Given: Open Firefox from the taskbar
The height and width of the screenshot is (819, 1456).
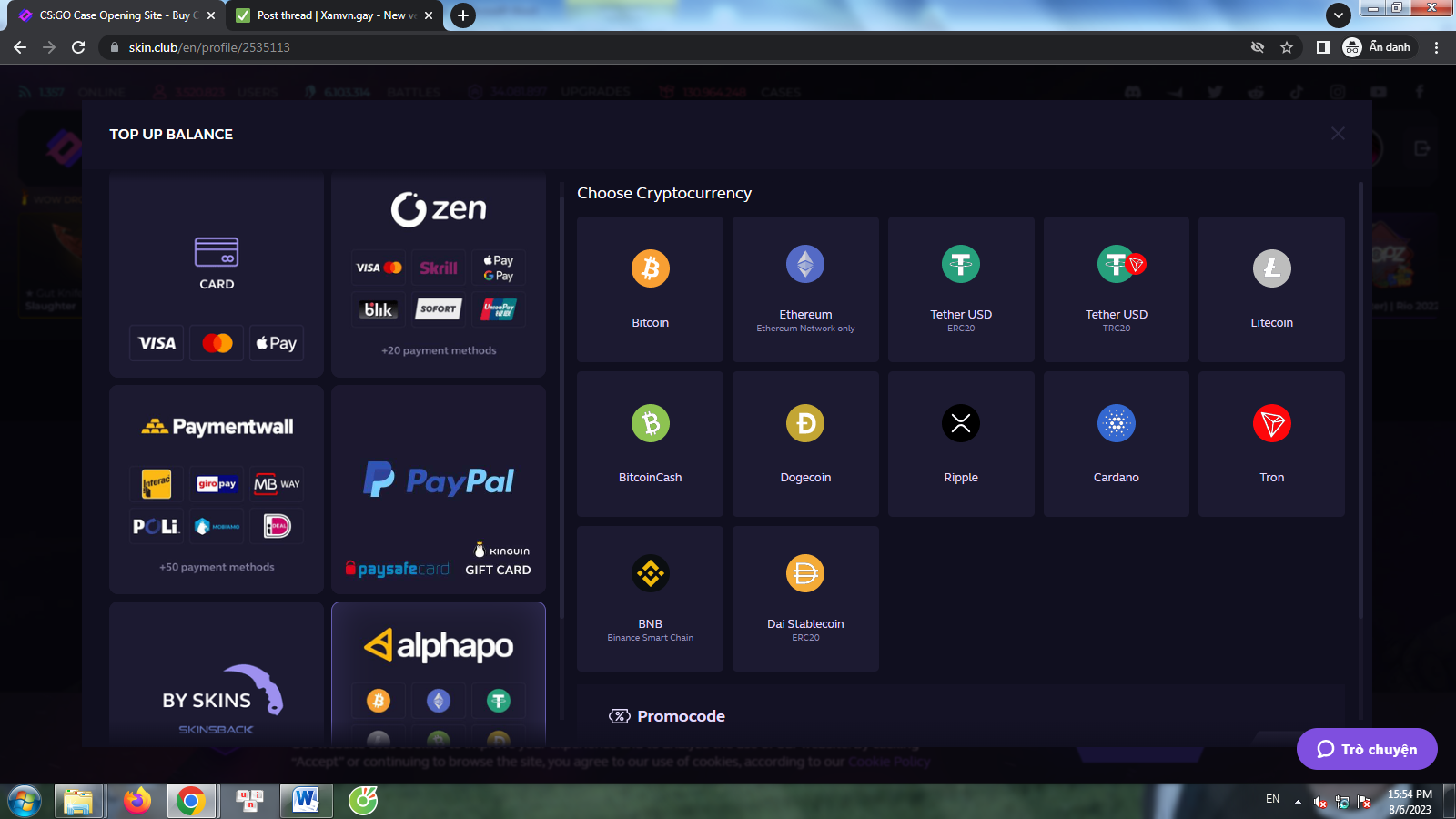Looking at the screenshot, I should tap(137, 801).
